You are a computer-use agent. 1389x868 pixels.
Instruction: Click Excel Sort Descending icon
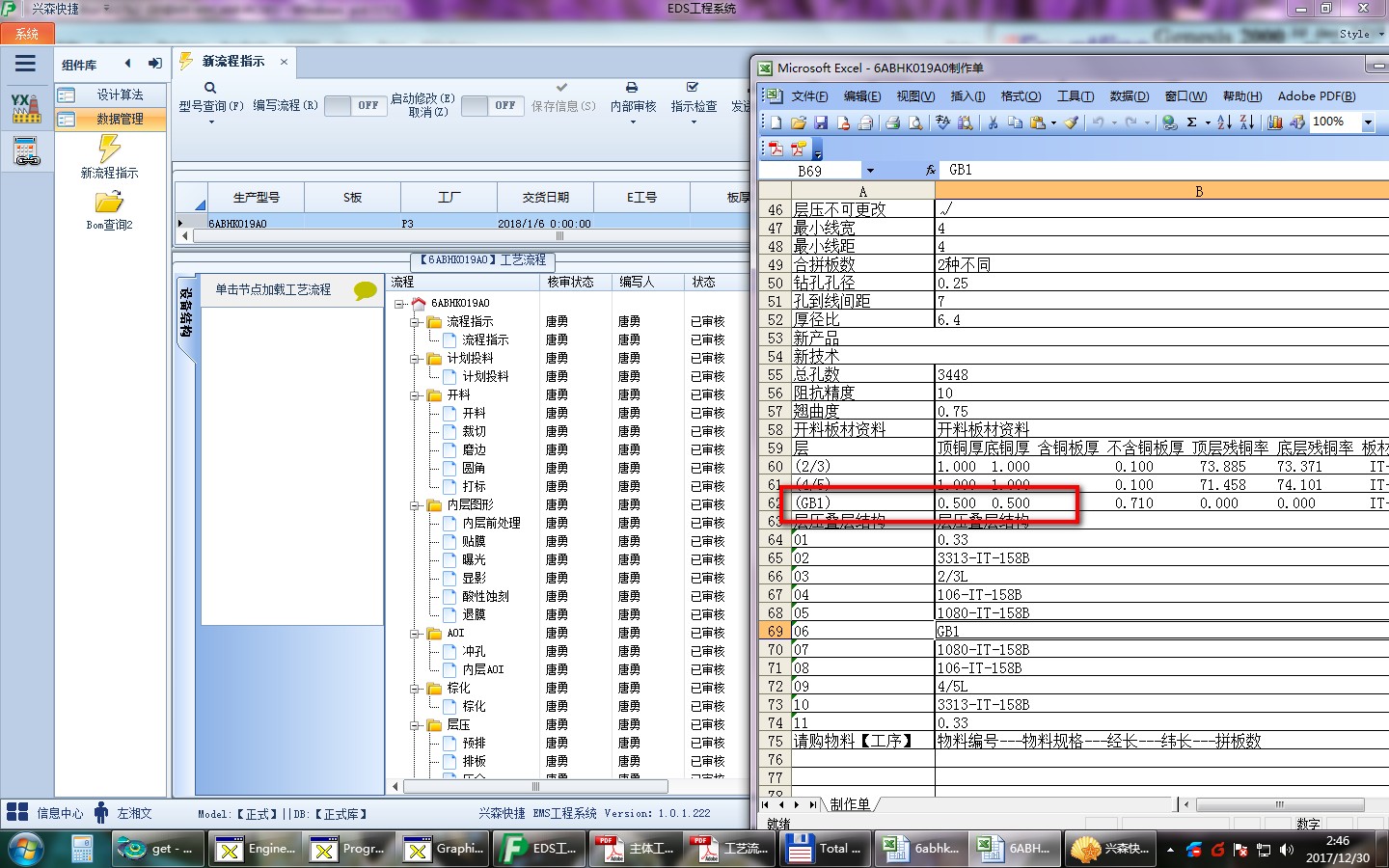(x=1246, y=122)
